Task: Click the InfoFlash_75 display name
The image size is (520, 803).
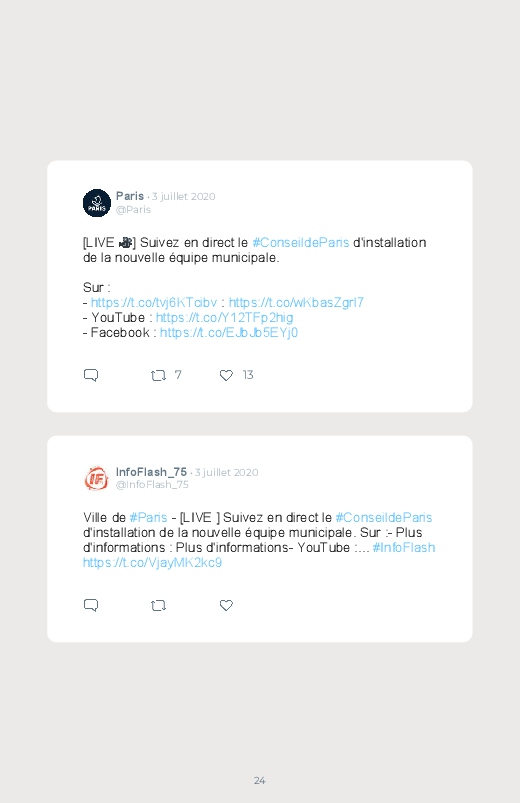Action: click(151, 472)
